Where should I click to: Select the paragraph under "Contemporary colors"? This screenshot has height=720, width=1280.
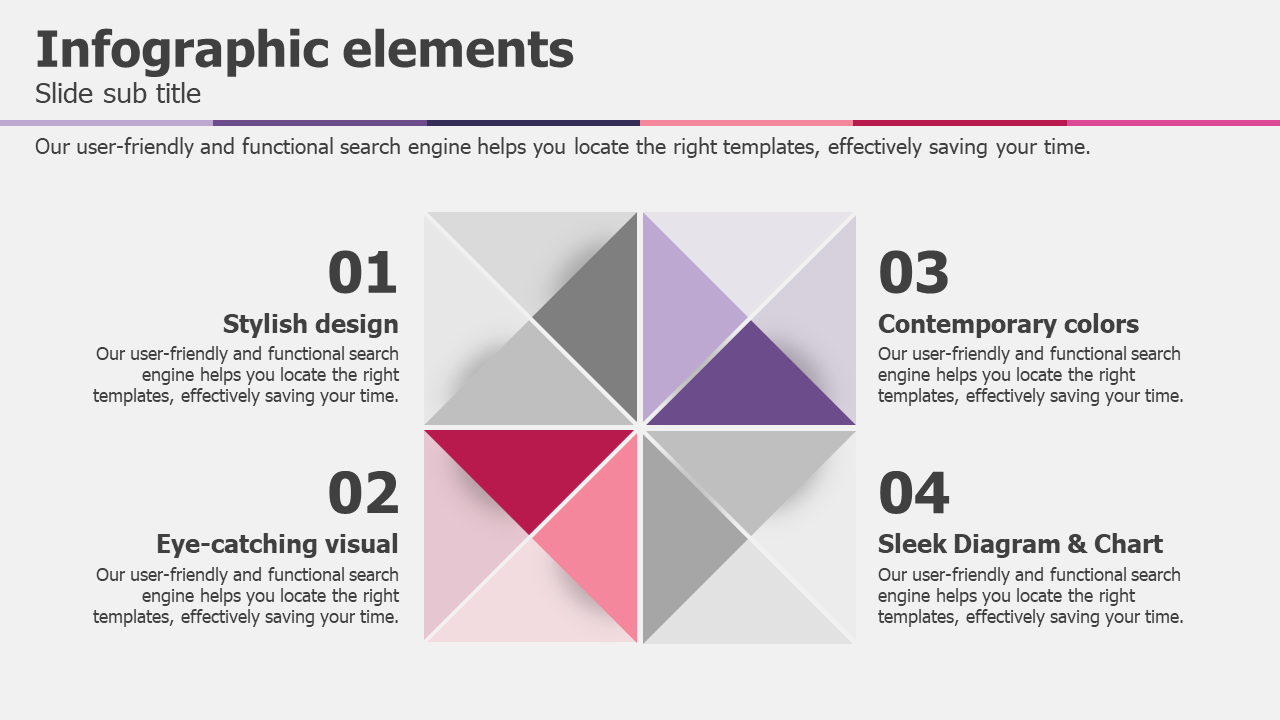tap(1030, 375)
